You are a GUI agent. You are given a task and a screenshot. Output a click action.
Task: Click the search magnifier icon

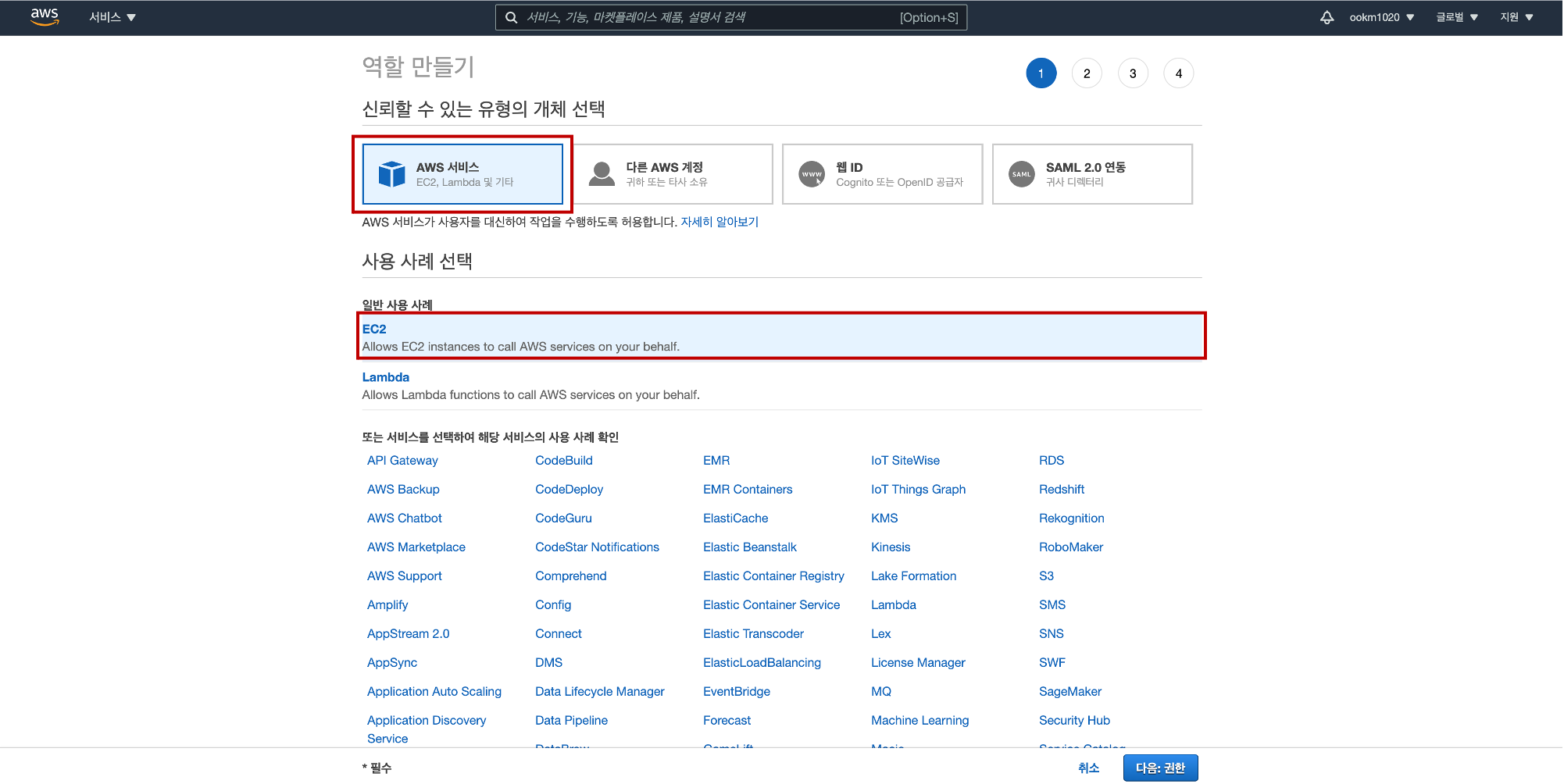point(511,17)
